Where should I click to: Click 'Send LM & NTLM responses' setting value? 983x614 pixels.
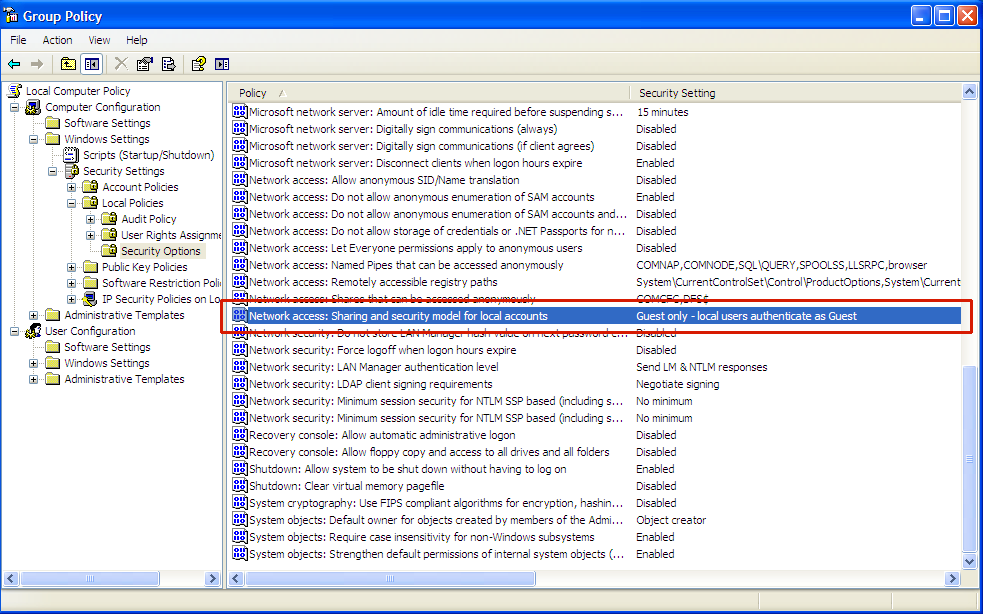tap(702, 367)
